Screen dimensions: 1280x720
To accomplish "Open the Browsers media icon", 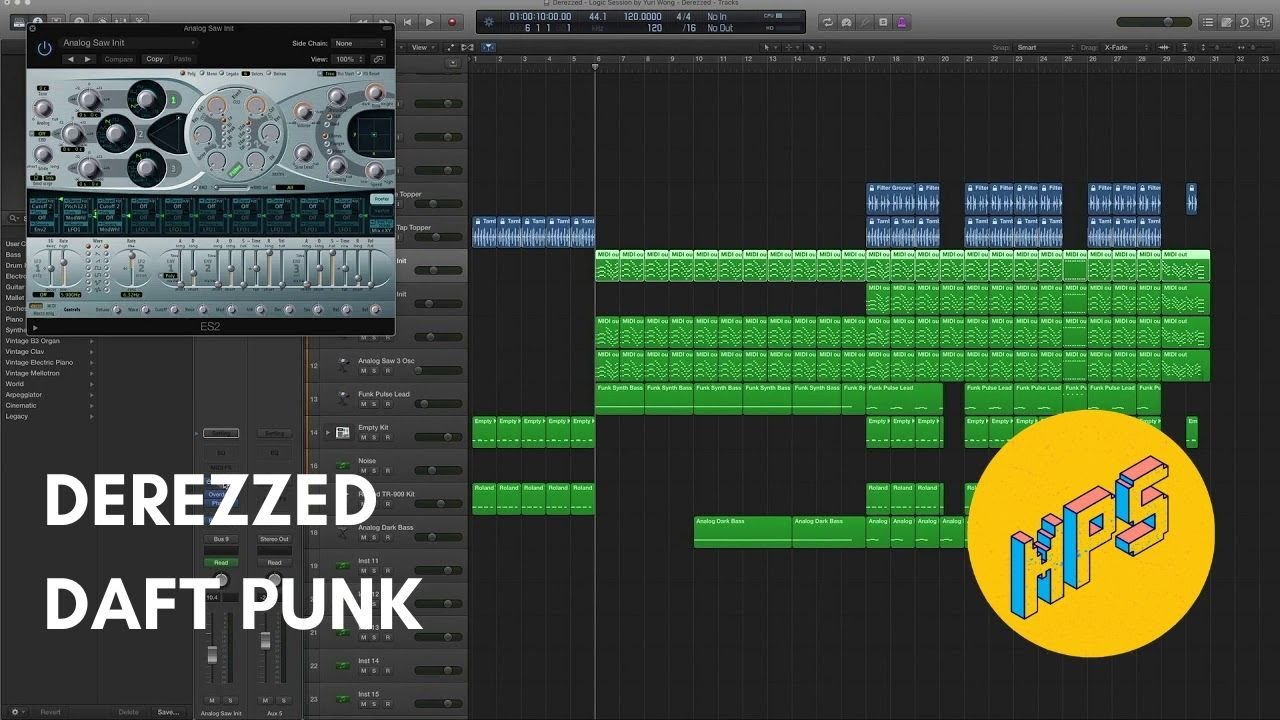I will (x=1263, y=21).
